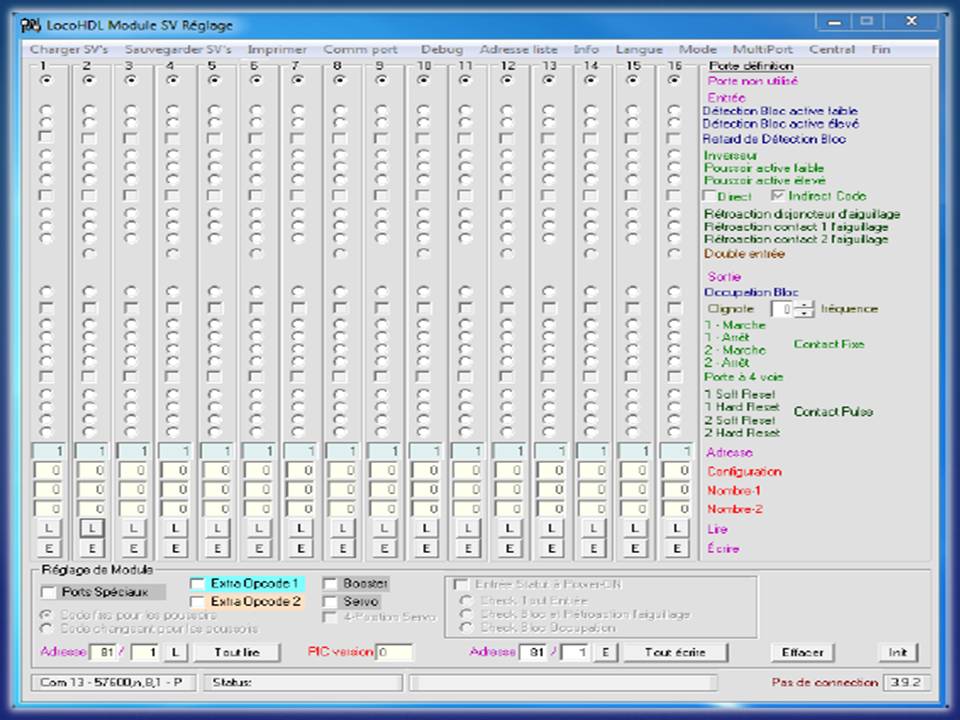Click the Clignote fréquence value field
The height and width of the screenshot is (720, 960).
tap(782, 309)
